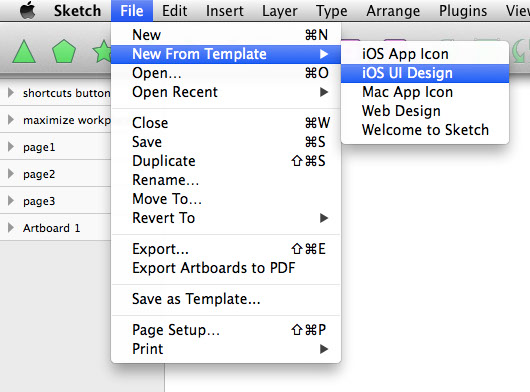Select the maximize workp layer row
Image resolution: width=530 pixels, height=392 pixels.
point(55,119)
